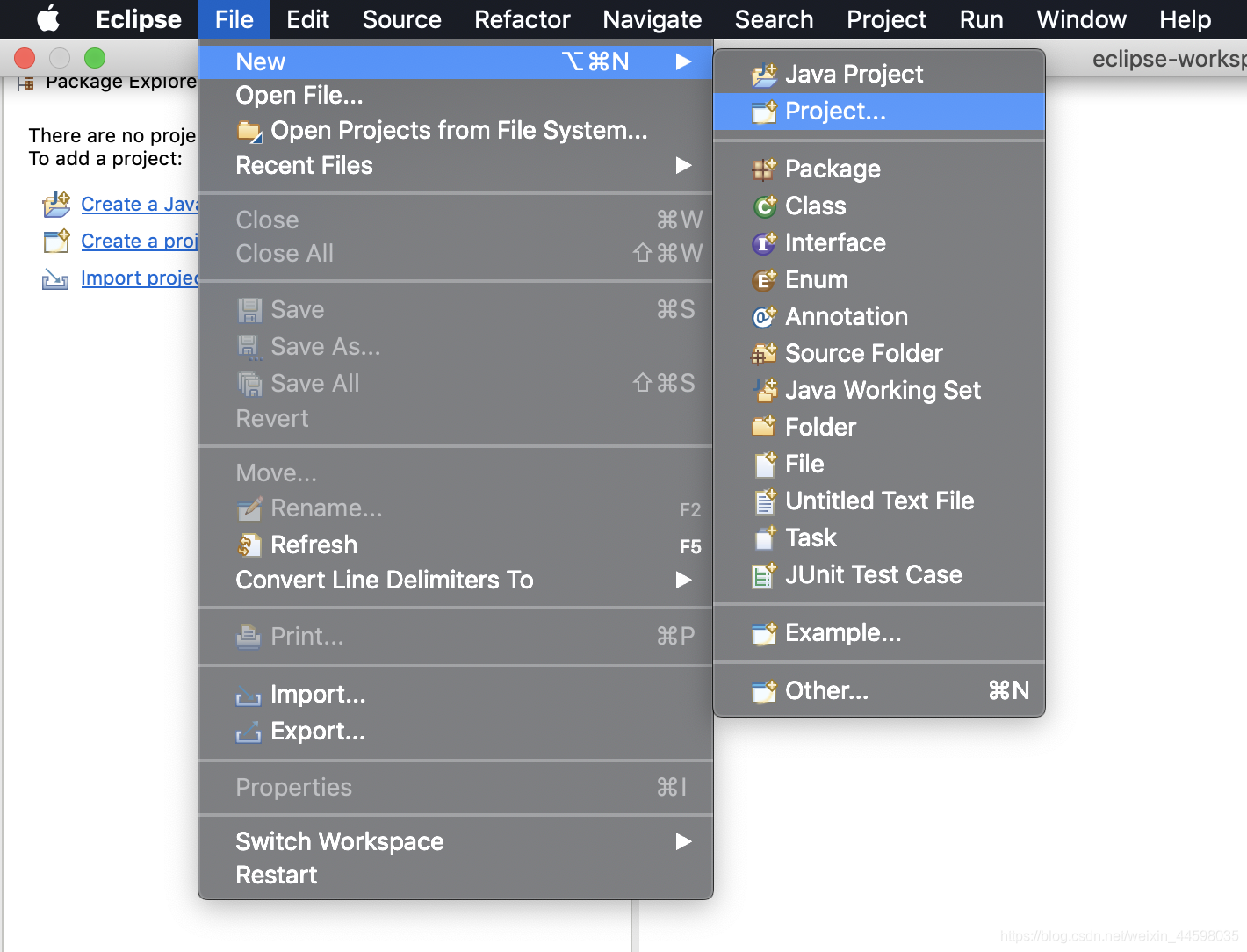Click the Project... wizard icon

tap(764, 112)
